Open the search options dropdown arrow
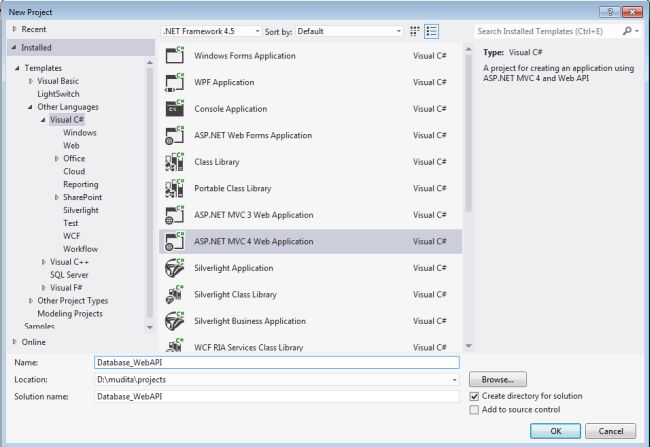Image resolution: width=650 pixels, height=447 pixels. tap(637, 31)
